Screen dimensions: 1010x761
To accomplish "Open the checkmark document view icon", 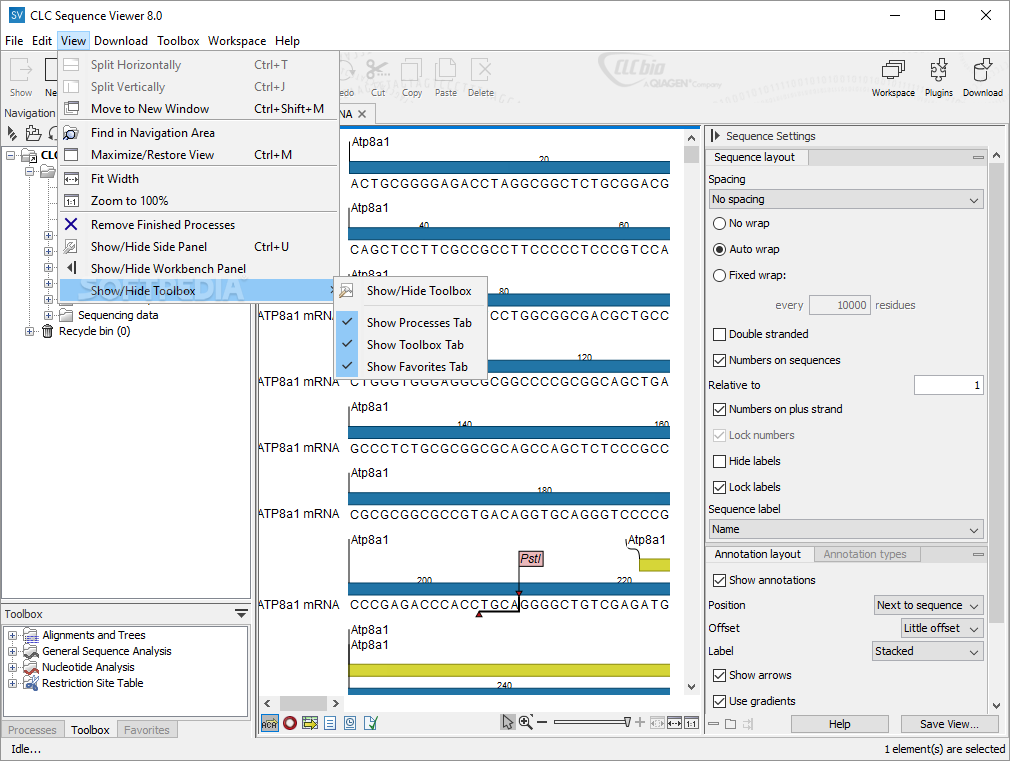I will [x=370, y=723].
